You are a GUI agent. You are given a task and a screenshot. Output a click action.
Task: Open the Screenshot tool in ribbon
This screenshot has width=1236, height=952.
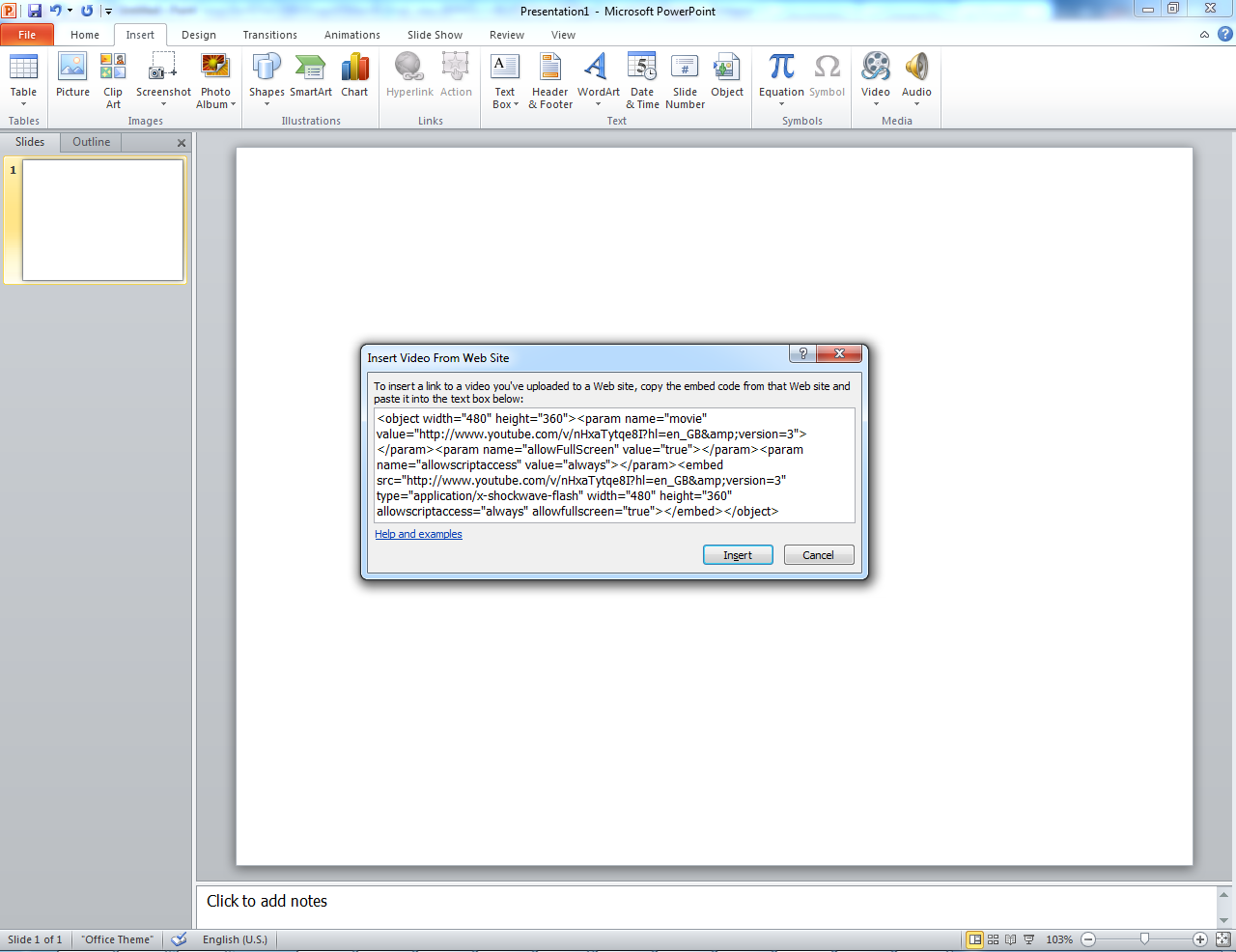163,79
